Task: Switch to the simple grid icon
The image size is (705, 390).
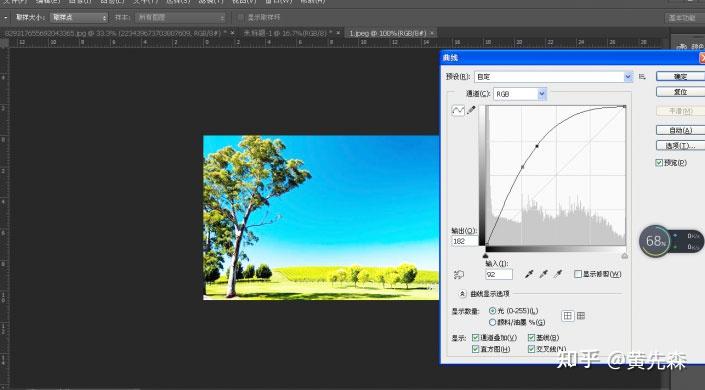Action: 567,316
